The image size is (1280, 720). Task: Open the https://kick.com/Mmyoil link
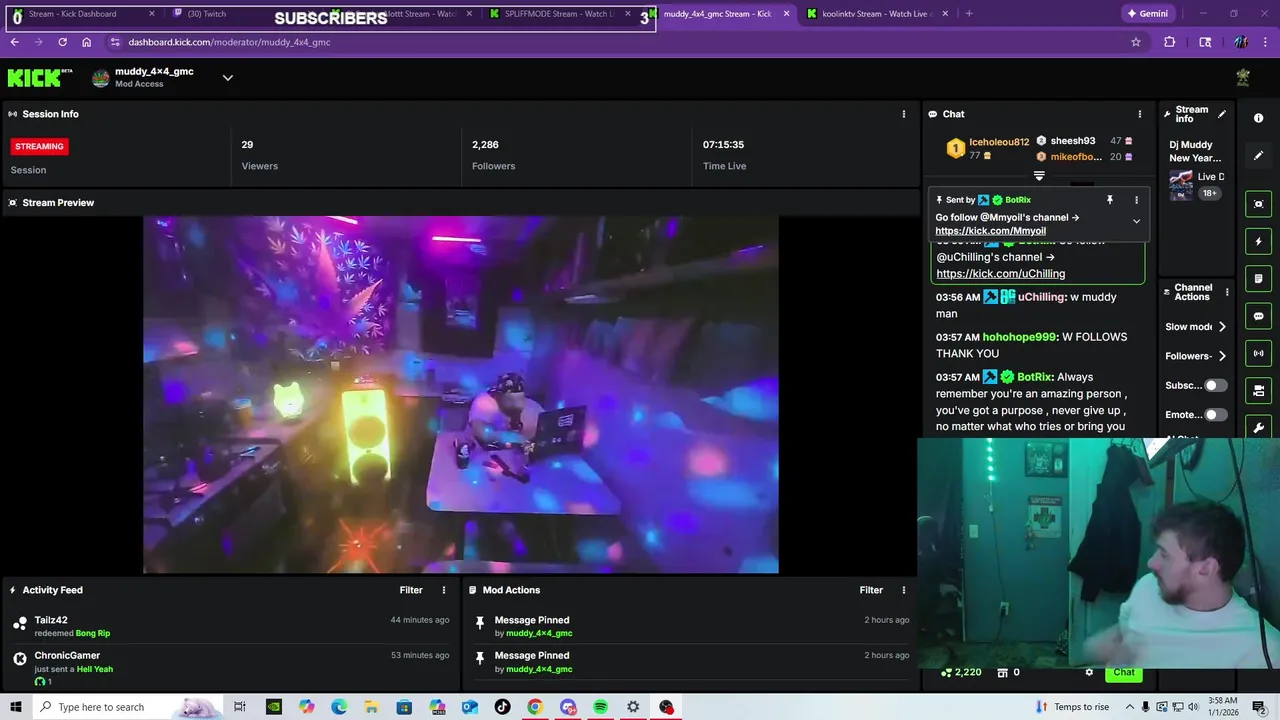pyautogui.click(x=990, y=231)
